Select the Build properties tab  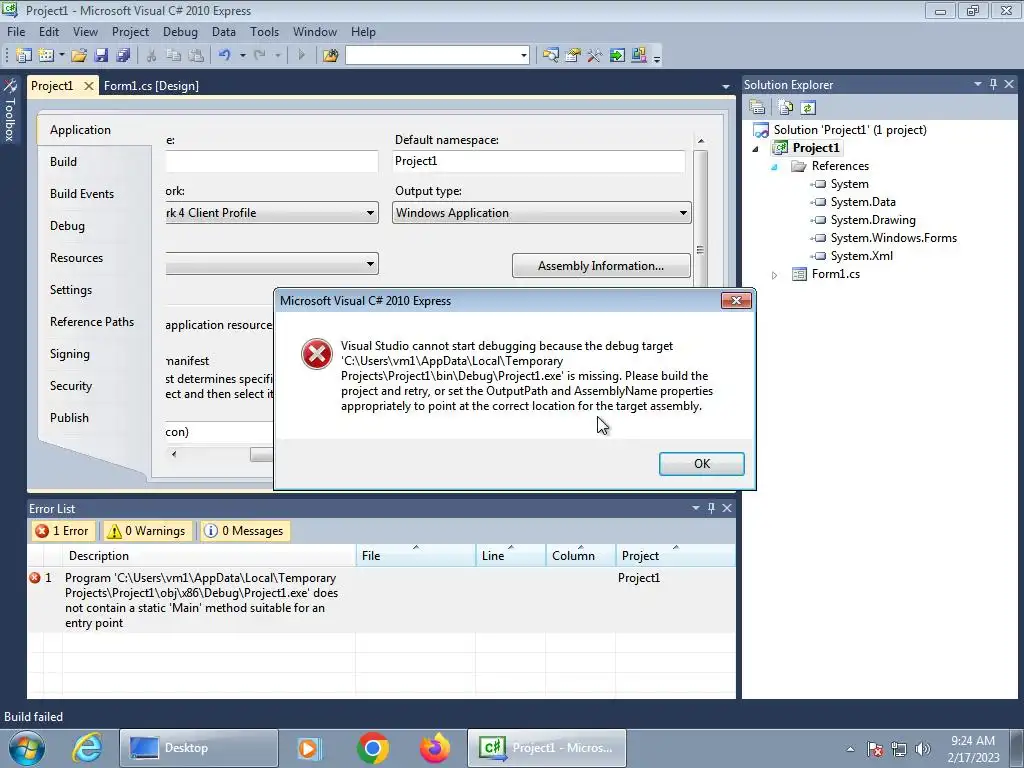63,162
